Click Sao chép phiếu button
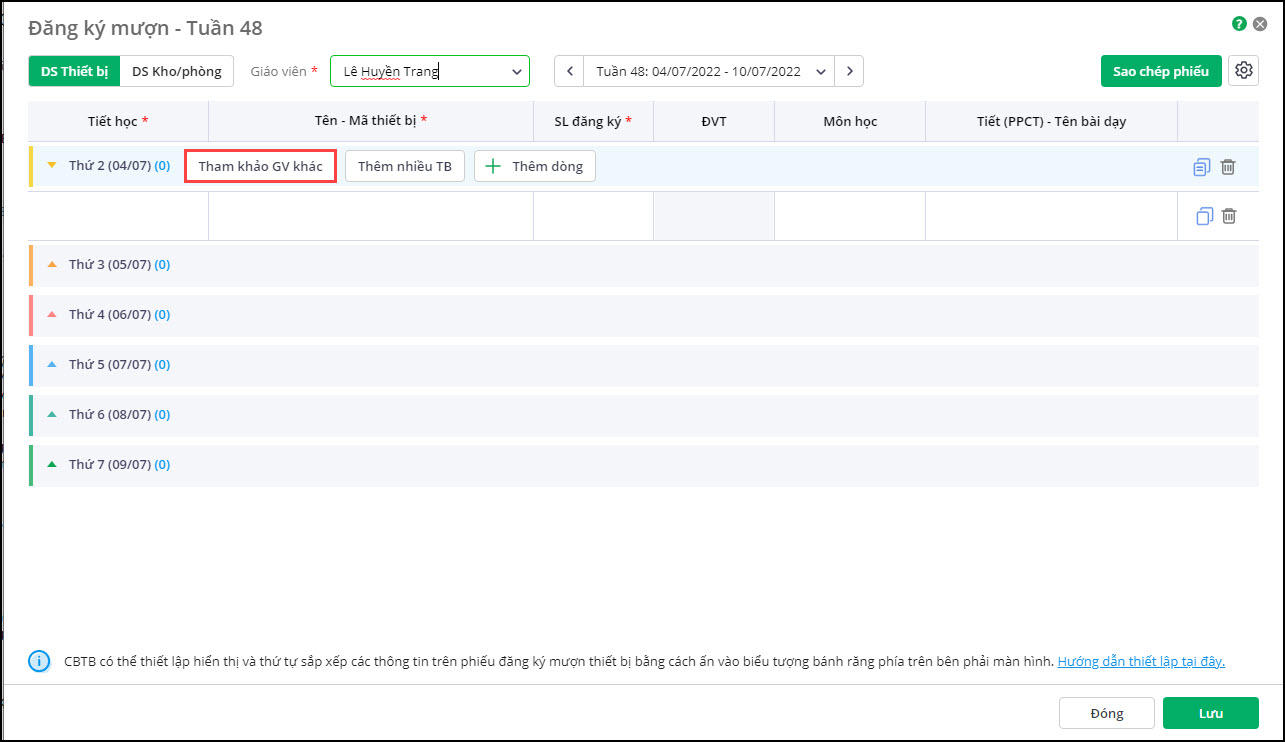1285x742 pixels. coord(1161,71)
